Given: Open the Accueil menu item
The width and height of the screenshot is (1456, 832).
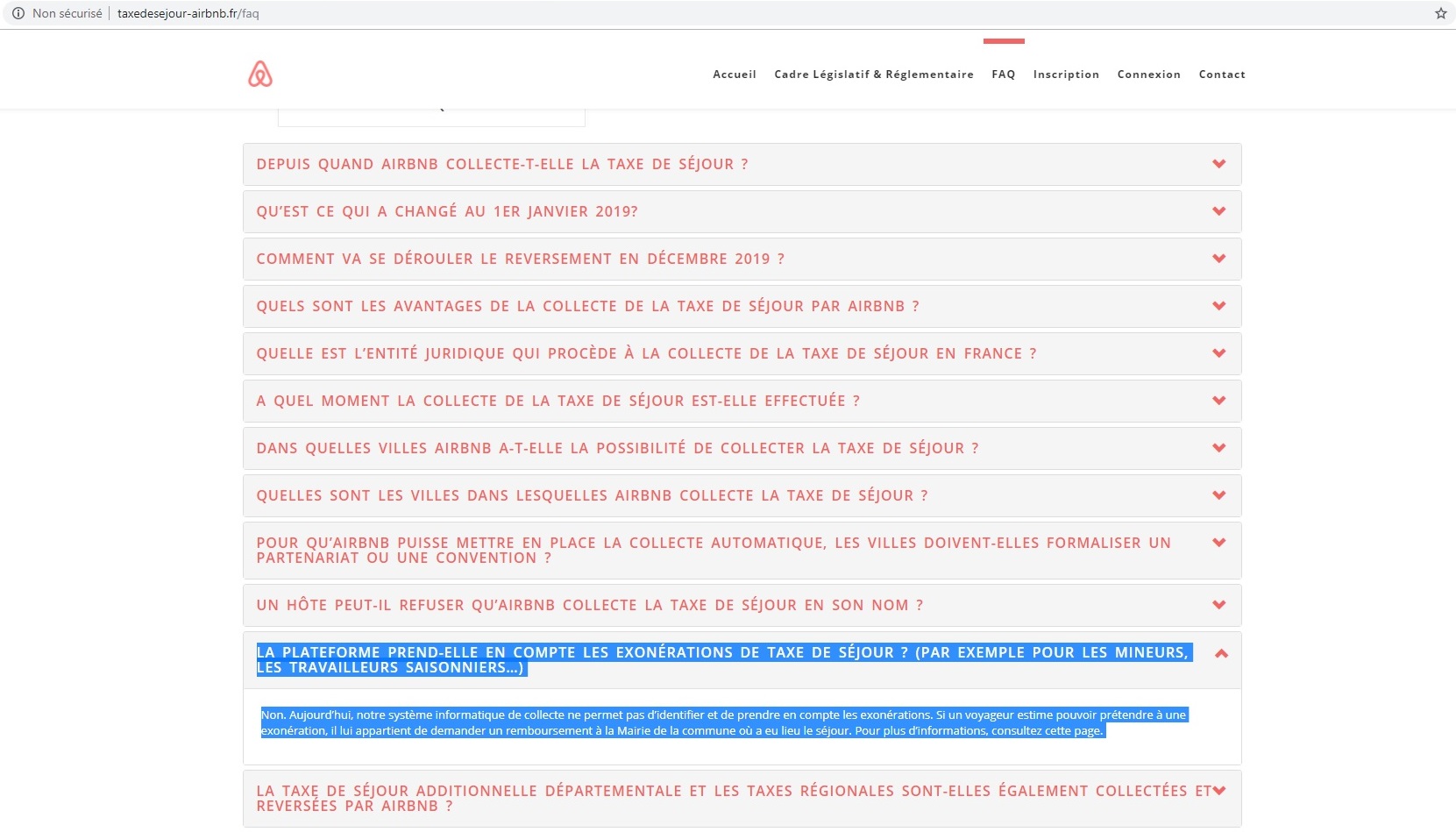Looking at the screenshot, I should (734, 75).
